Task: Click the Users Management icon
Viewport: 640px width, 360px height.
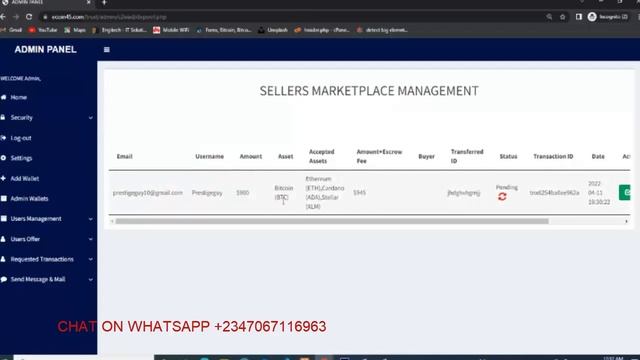Action: click(x=3, y=219)
